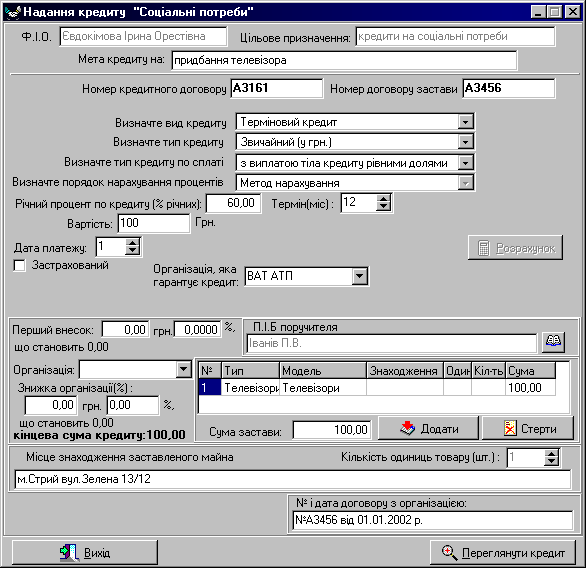586x568 pixels.
Task: Expand the Організація dropdown
Action: click(x=183, y=370)
